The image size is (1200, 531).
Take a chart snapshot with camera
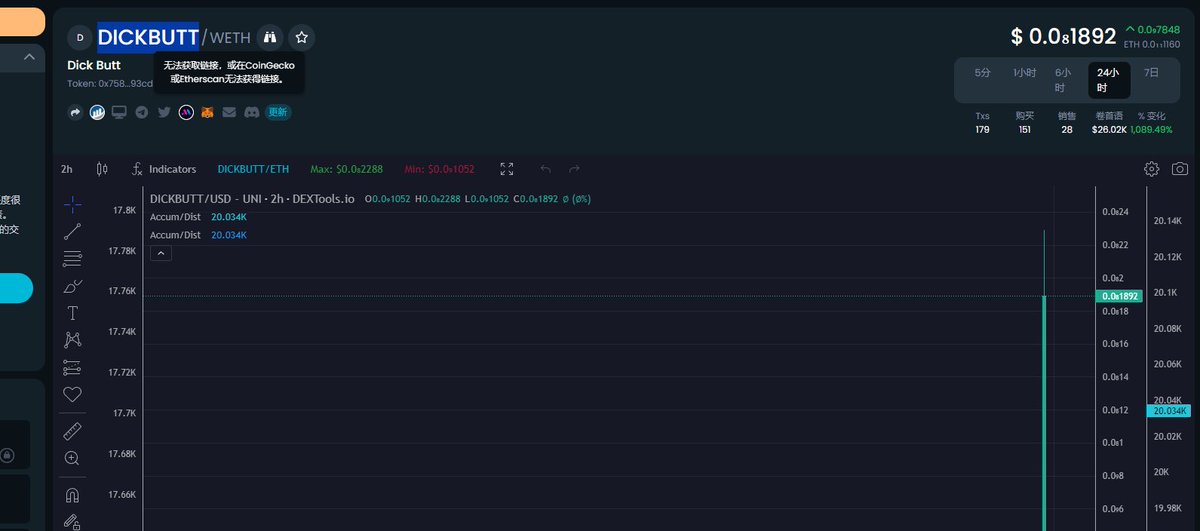(x=1180, y=169)
